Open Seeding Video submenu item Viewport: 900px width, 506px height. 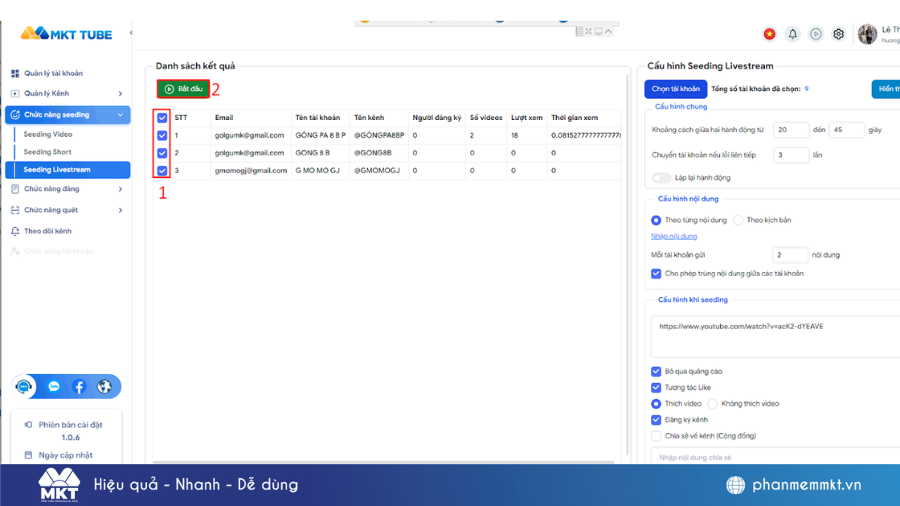pyautogui.click(x=48, y=134)
